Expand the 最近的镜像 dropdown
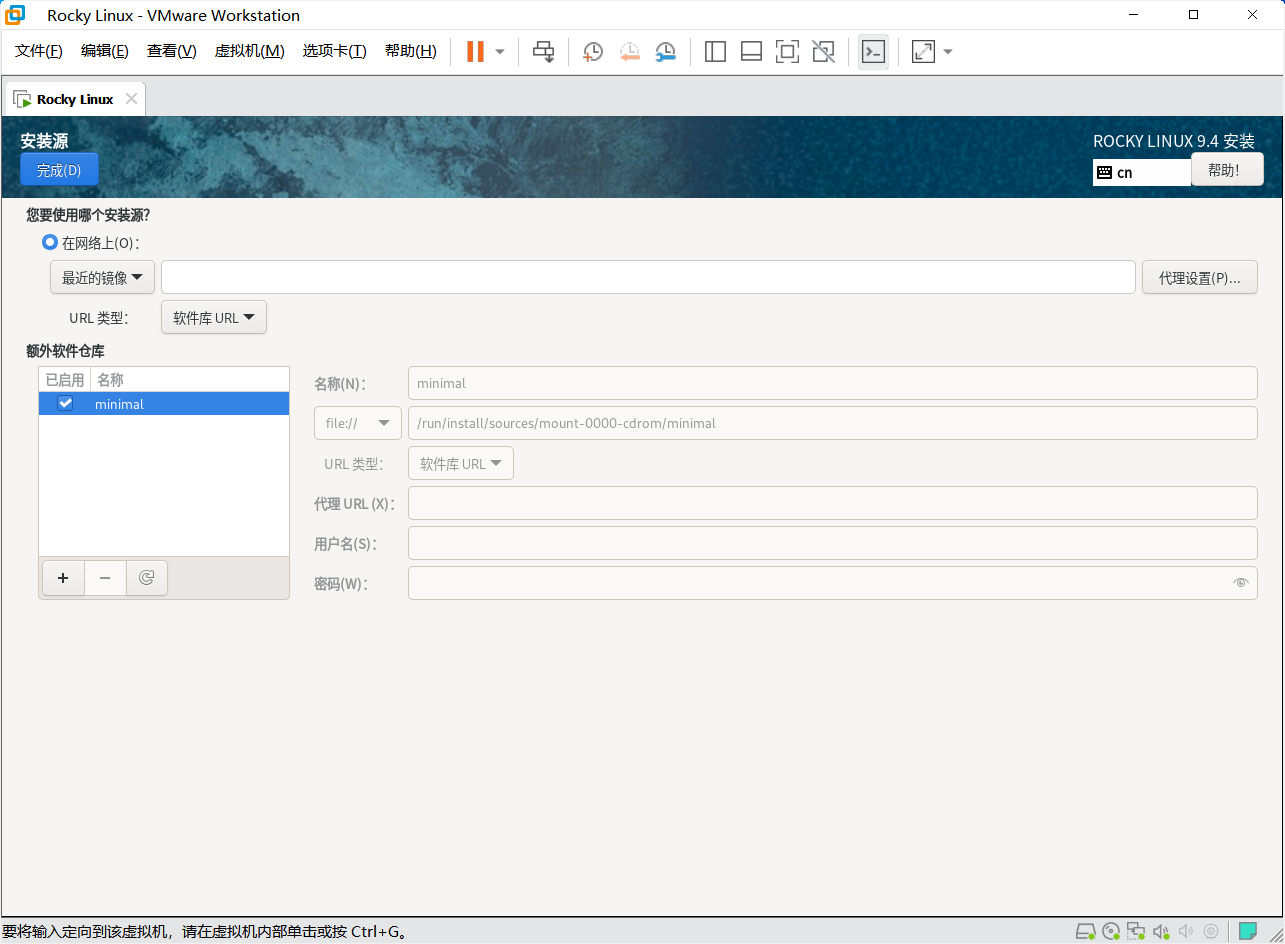The width and height of the screenshot is (1285, 944). [x=102, y=278]
